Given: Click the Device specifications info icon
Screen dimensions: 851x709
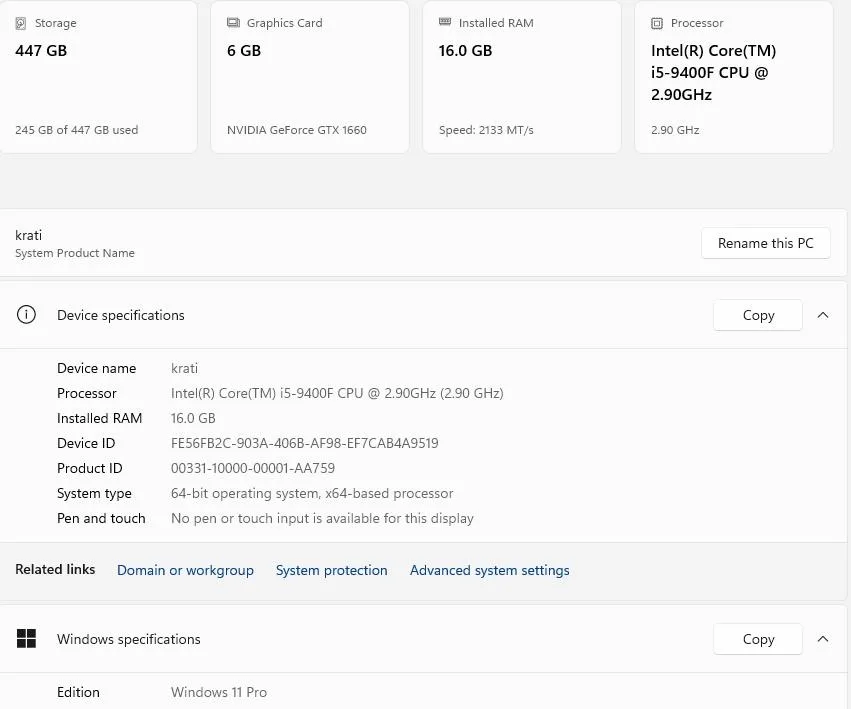Looking at the screenshot, I should point(26,315).
